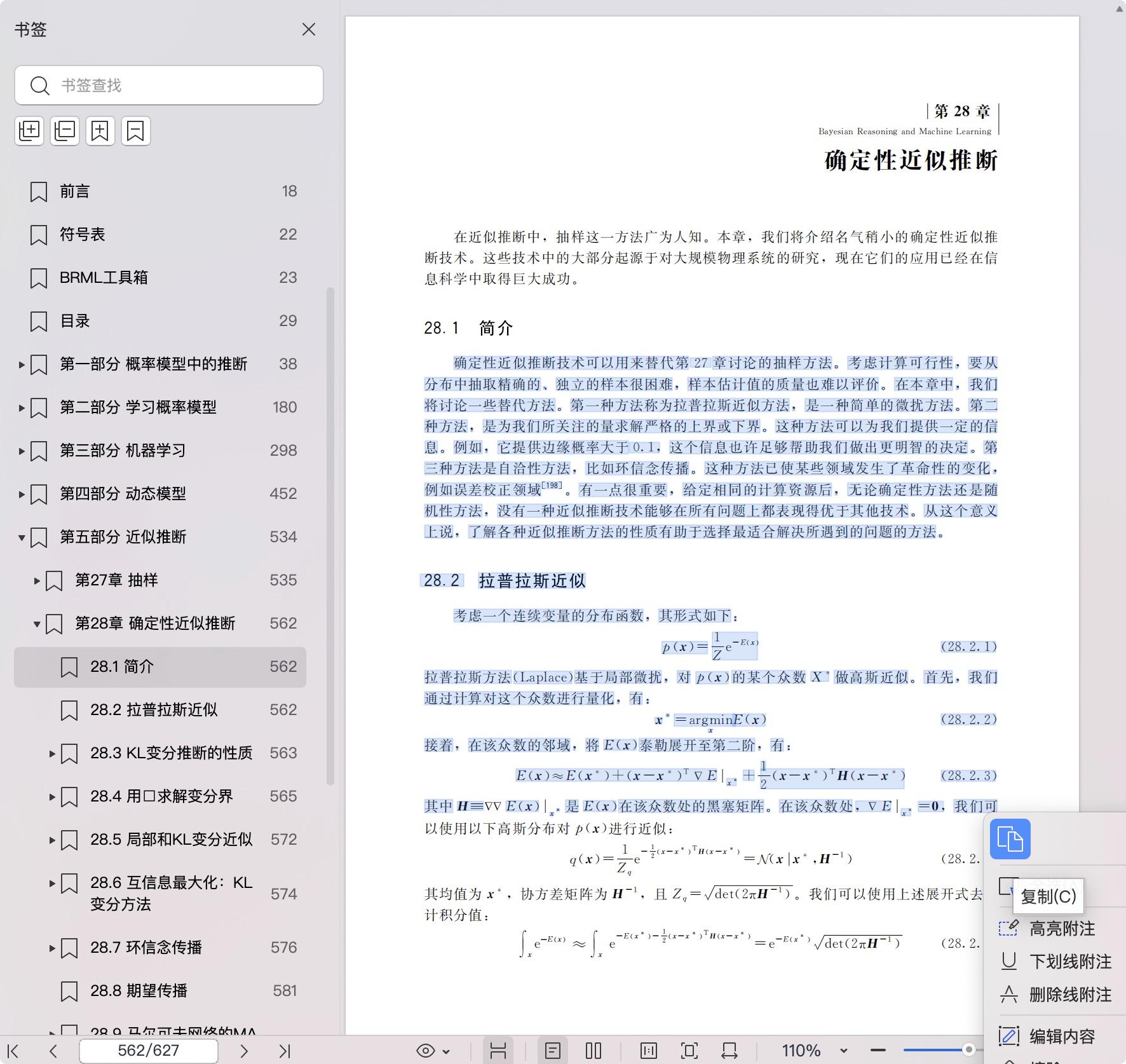Add a new bookmark
1126x1064 pixels.
coord(100,130)
